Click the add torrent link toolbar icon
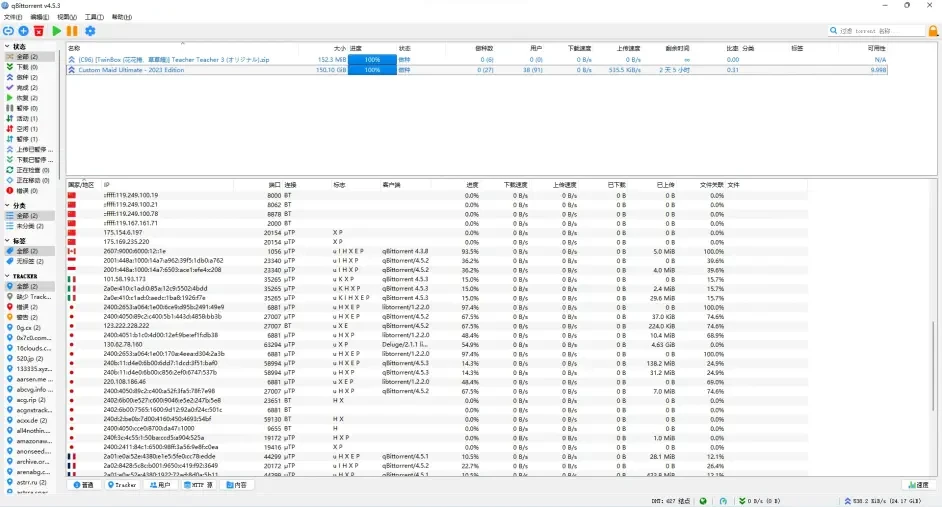 [x=8, y=31]
